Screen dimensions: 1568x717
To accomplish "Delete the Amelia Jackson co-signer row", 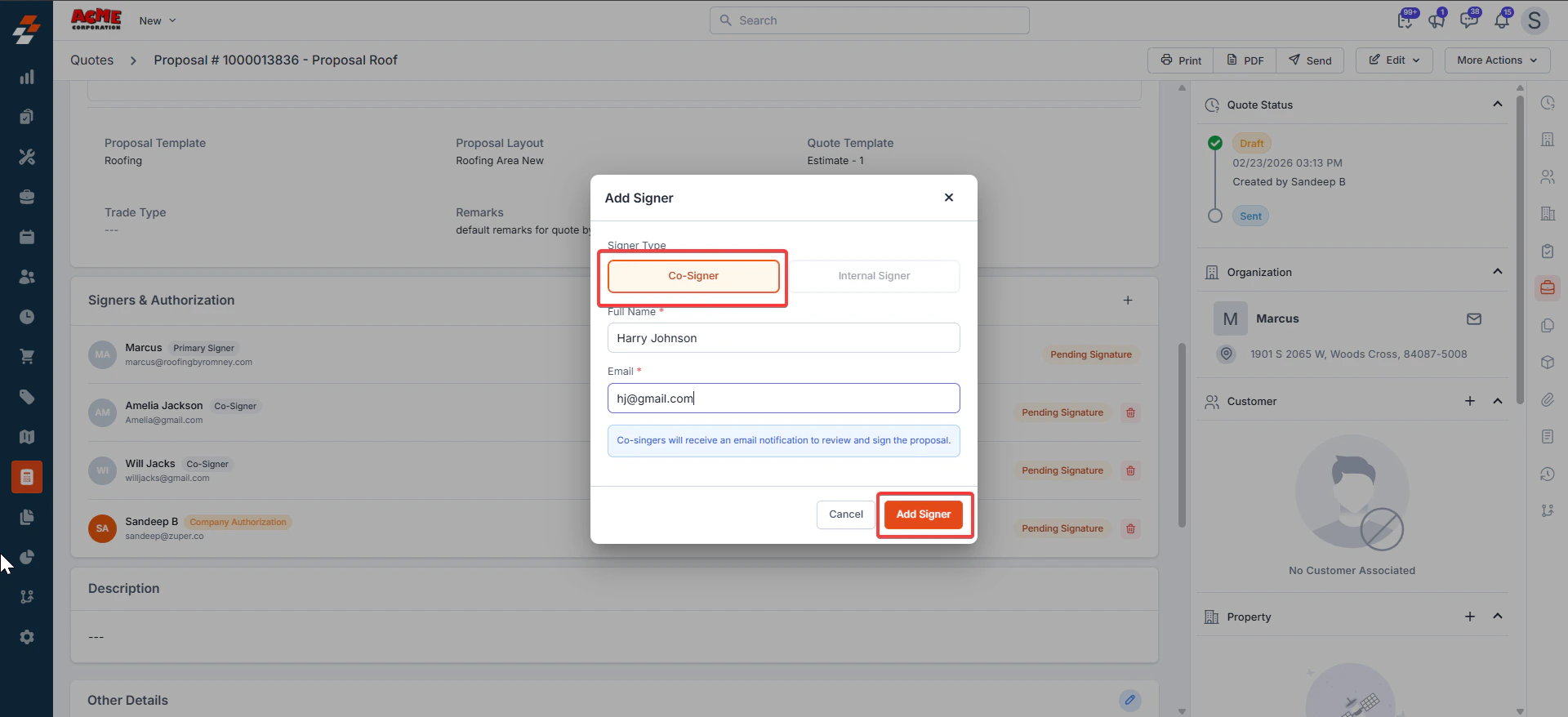I will [1130, 412].
